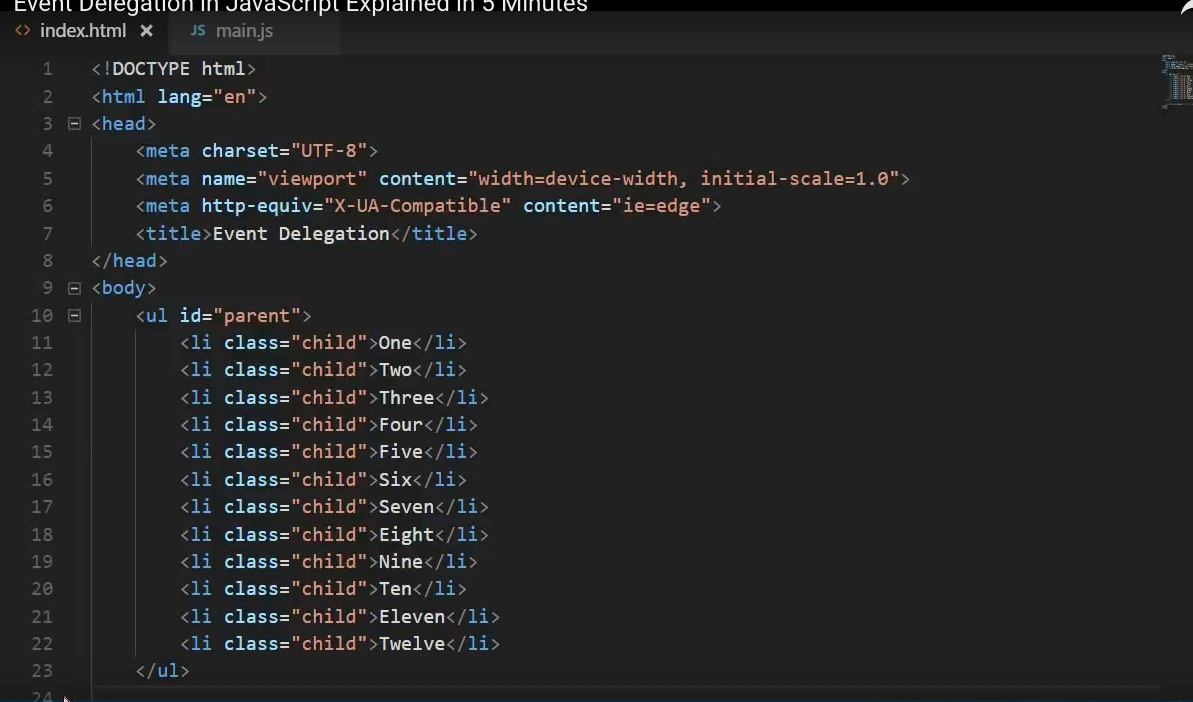
Task: Click line number 5 in gutter
Action: 47,179
